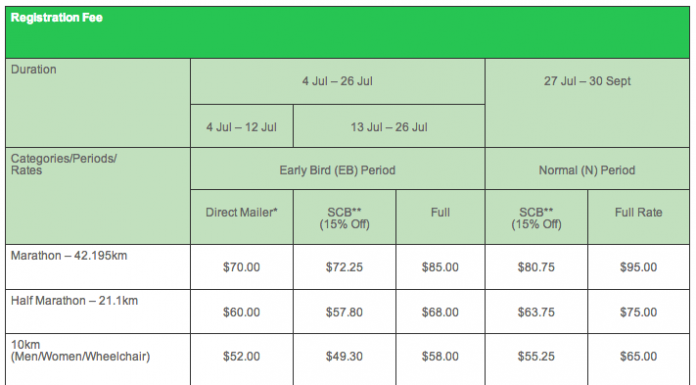Click the 4 Jul – 26 Jul cell
This screenshot has height=385, width=696.
337,81
